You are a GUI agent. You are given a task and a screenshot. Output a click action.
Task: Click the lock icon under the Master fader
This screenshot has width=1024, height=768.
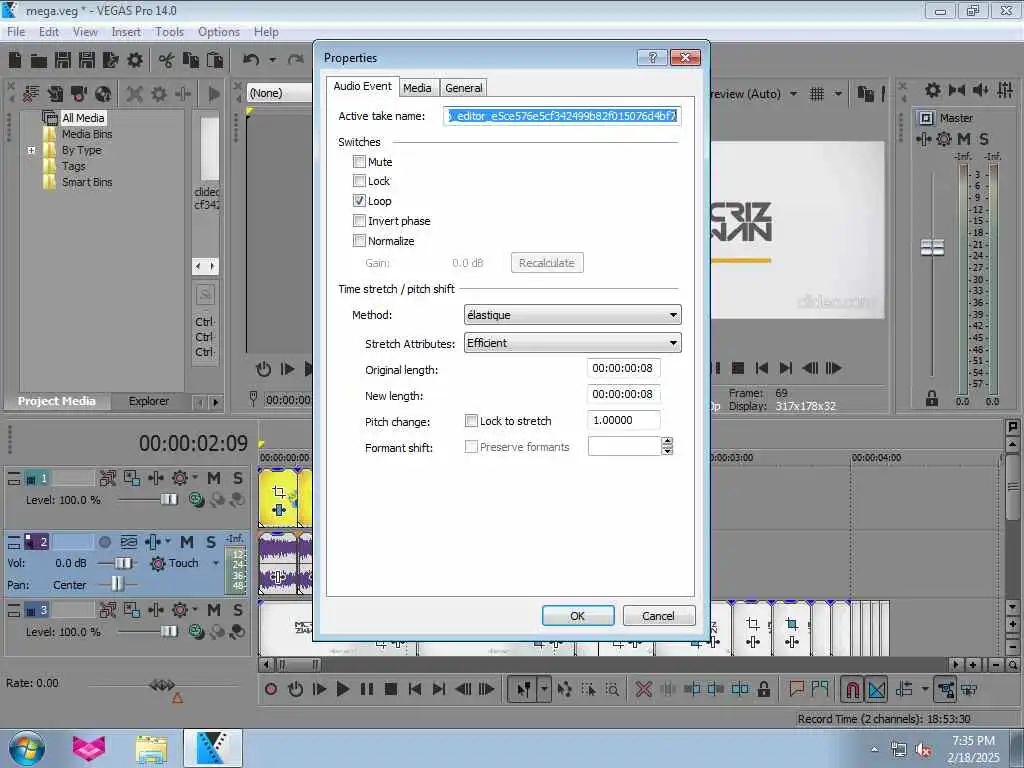click(932, 398)
